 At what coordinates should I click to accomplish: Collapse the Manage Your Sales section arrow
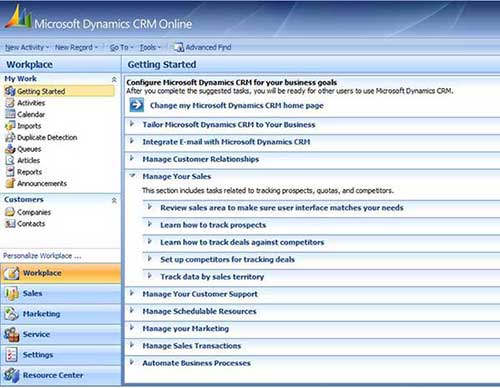point(132,175)
